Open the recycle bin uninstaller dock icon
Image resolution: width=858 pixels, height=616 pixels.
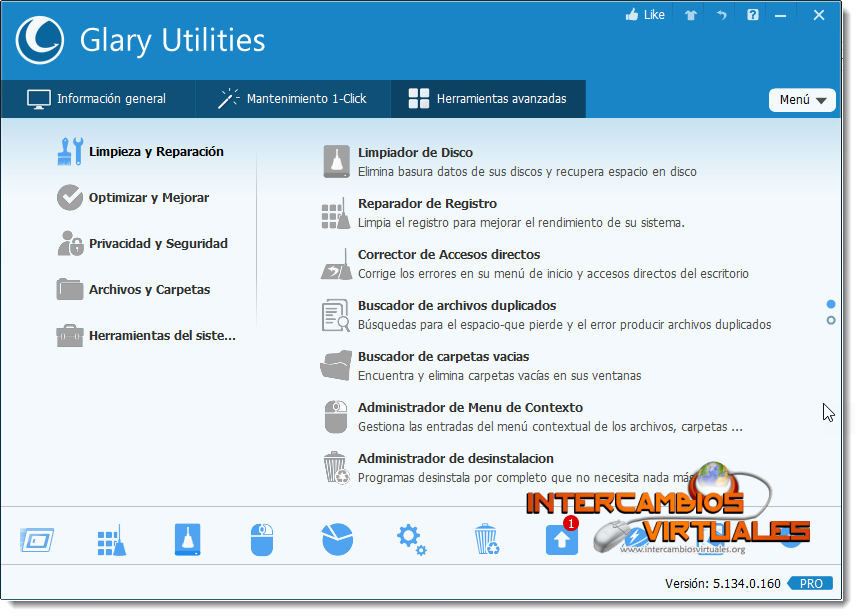486,539
